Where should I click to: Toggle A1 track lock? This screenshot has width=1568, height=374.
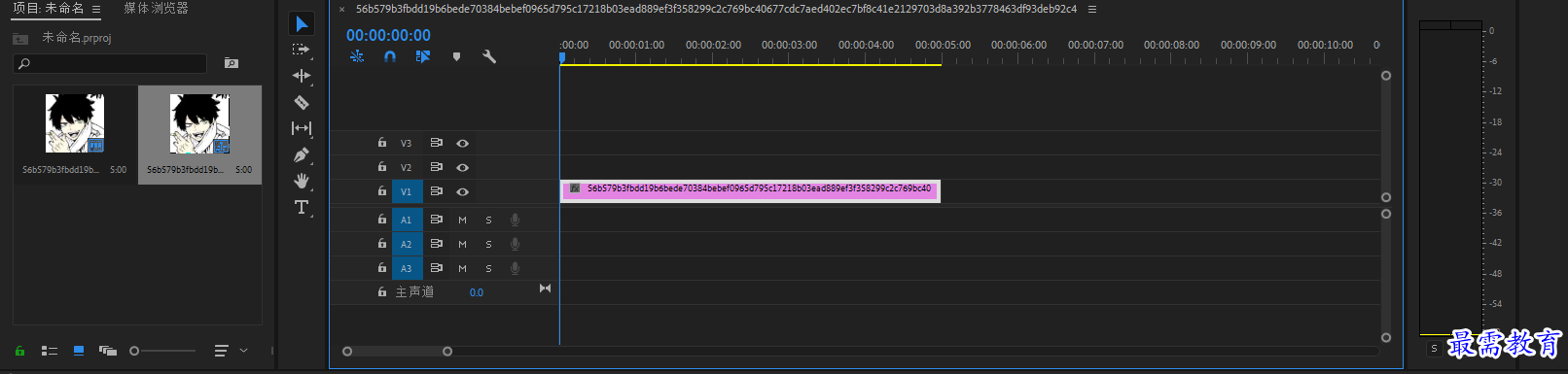pyautogui.click(x=382, y=220)
